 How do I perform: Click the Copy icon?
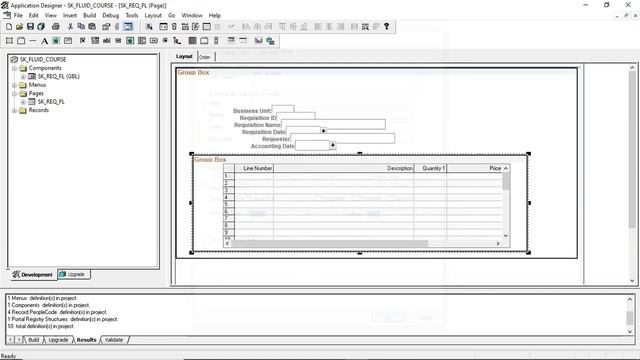pos(81,27)
